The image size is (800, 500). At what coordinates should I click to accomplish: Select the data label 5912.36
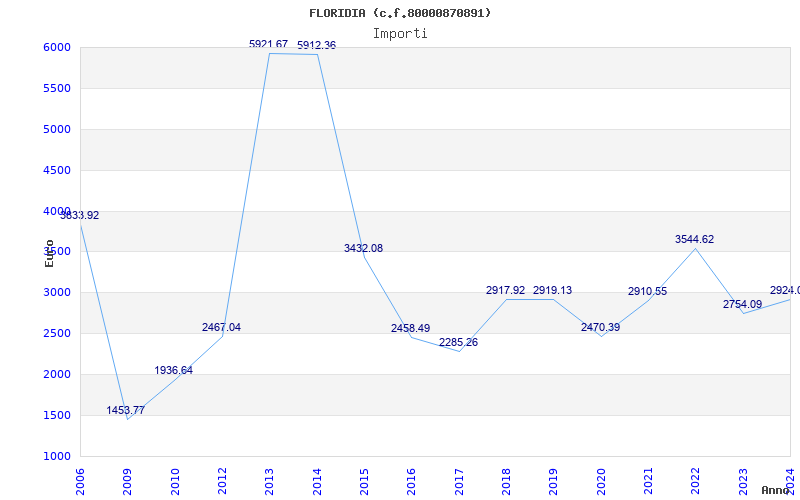coord(316,45)
